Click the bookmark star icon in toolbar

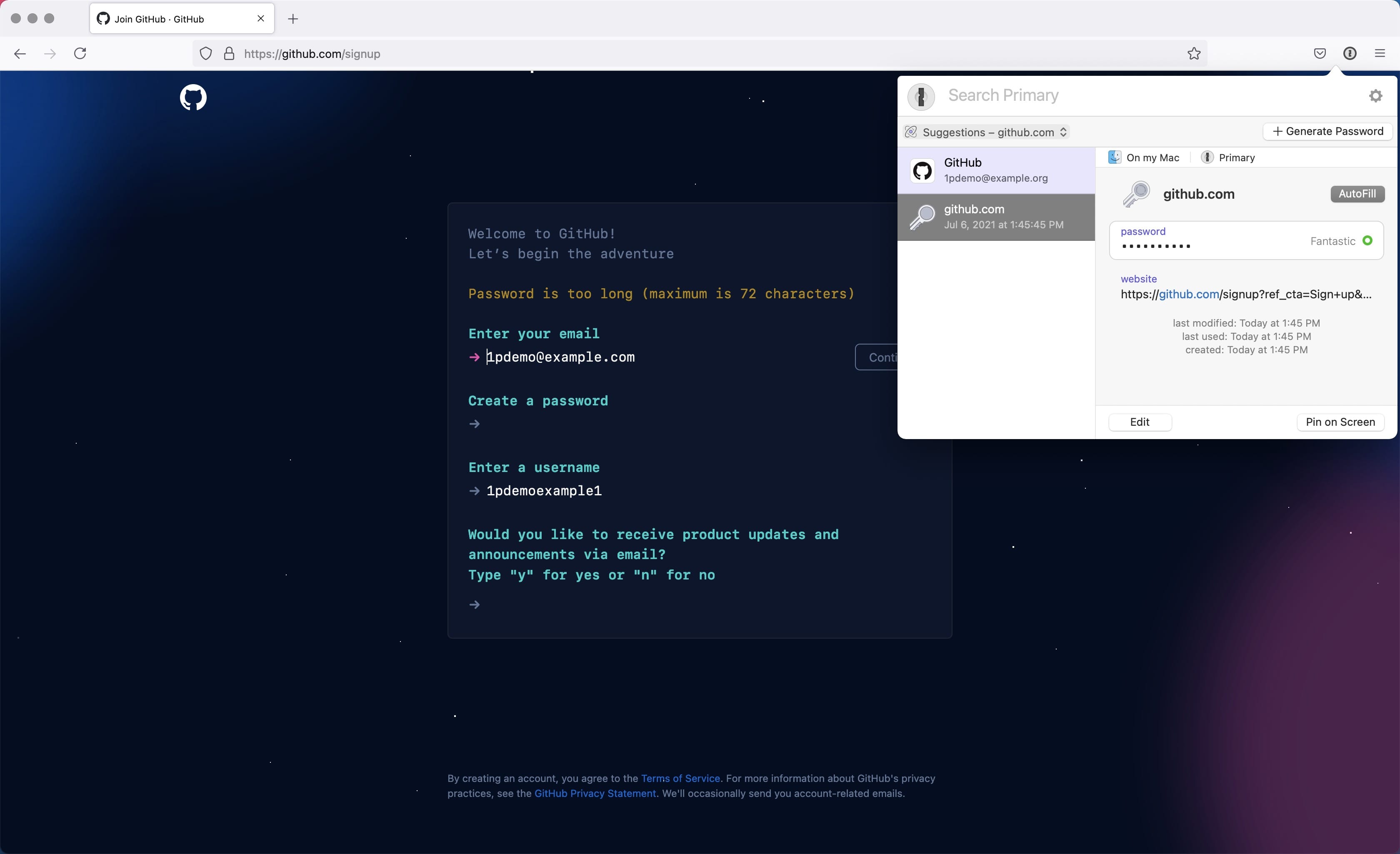tap(1194, 53)
